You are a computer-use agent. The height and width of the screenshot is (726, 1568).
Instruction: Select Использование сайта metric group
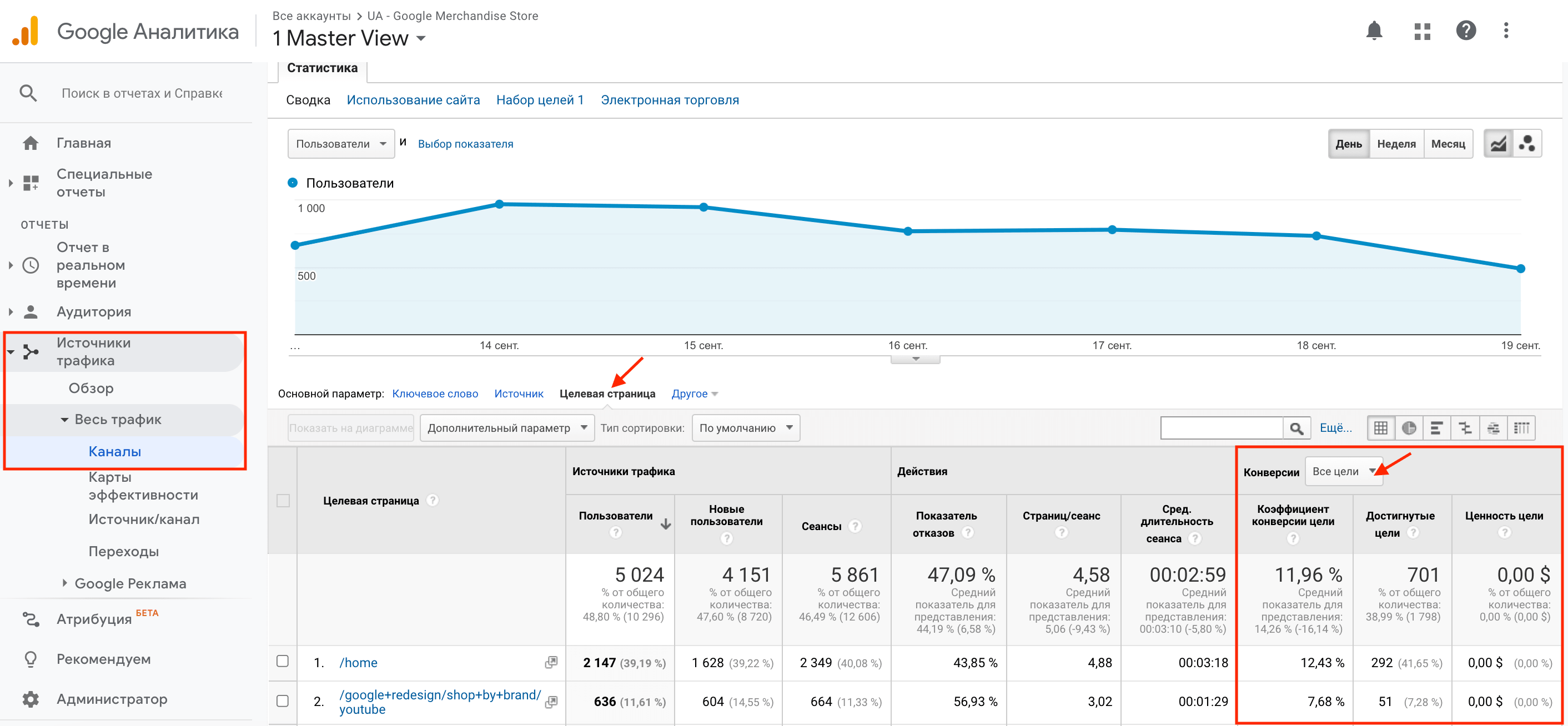click(413, 100)
